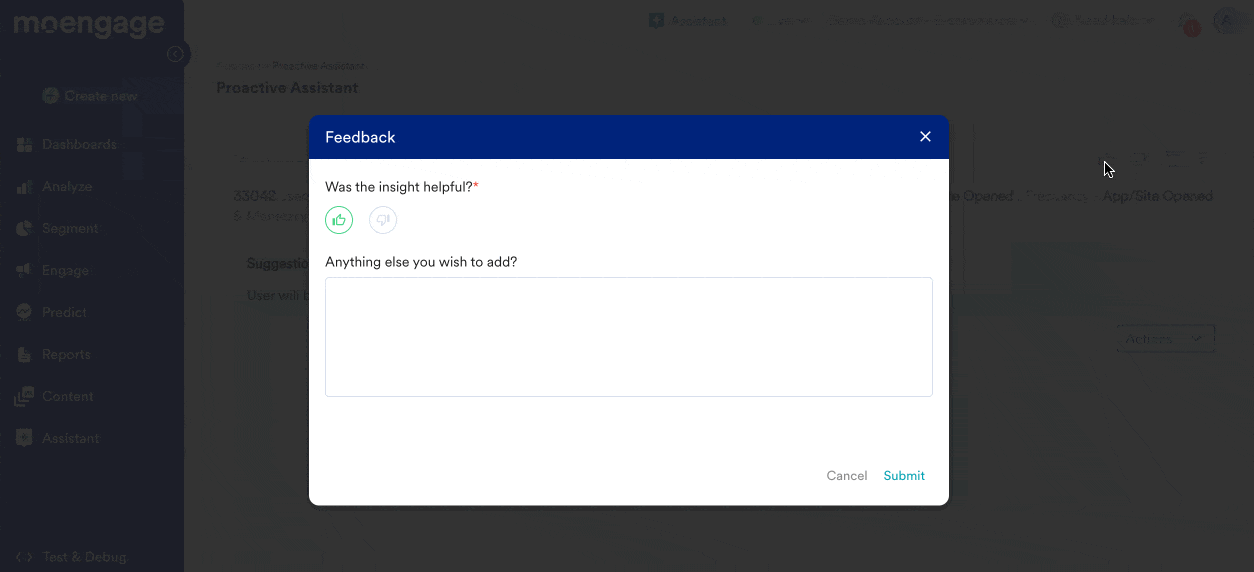Close the Feedback dialog
This screenshot has width=1254, height=572.
click(925, 137)
